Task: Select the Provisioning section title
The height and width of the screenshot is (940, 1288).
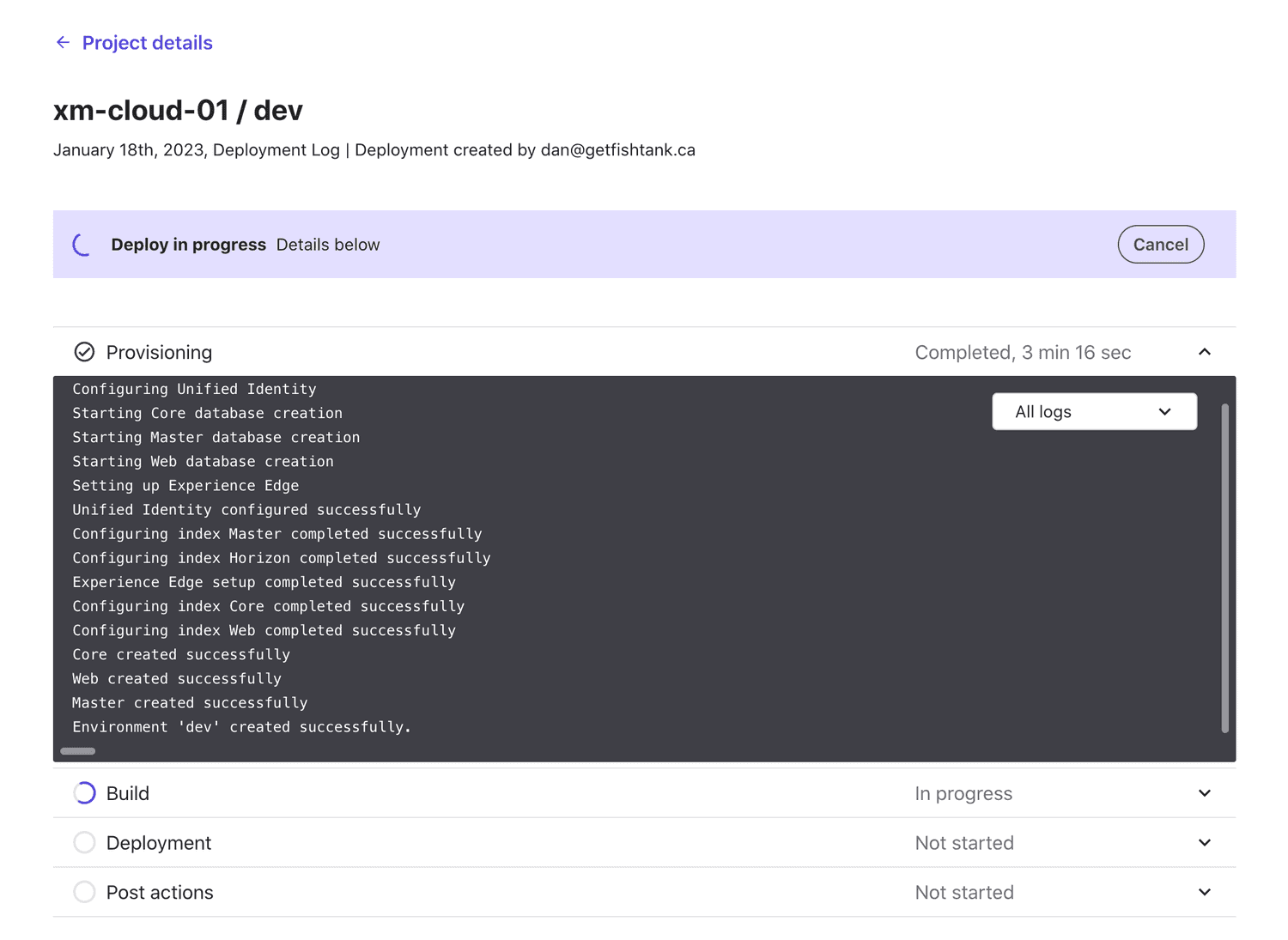Action: (x=159, y=353)
